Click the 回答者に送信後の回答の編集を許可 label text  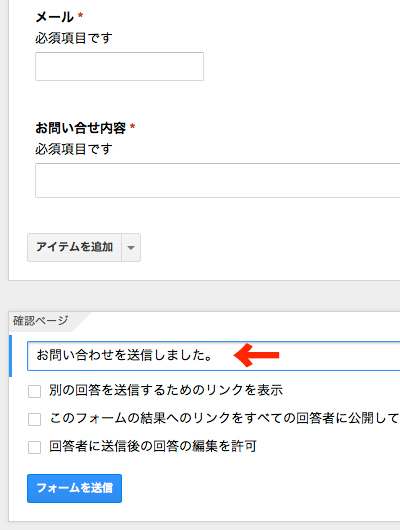pyautogui.click(x=153, y=446)
